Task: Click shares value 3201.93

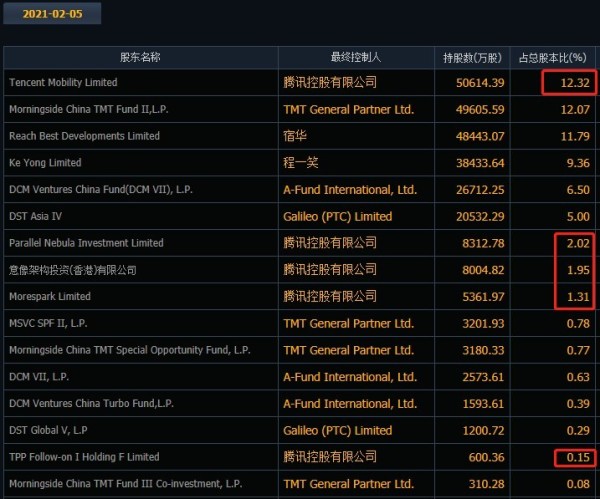Action: pyautogui.click(x=483, y=324)
